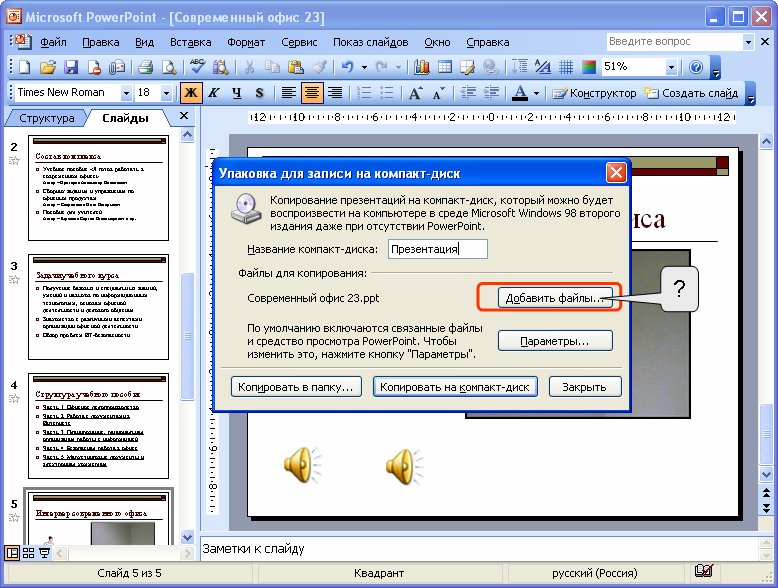Open the font size 18 dropdown
Viewport: 778px width, 588px height.
point(167,93)
